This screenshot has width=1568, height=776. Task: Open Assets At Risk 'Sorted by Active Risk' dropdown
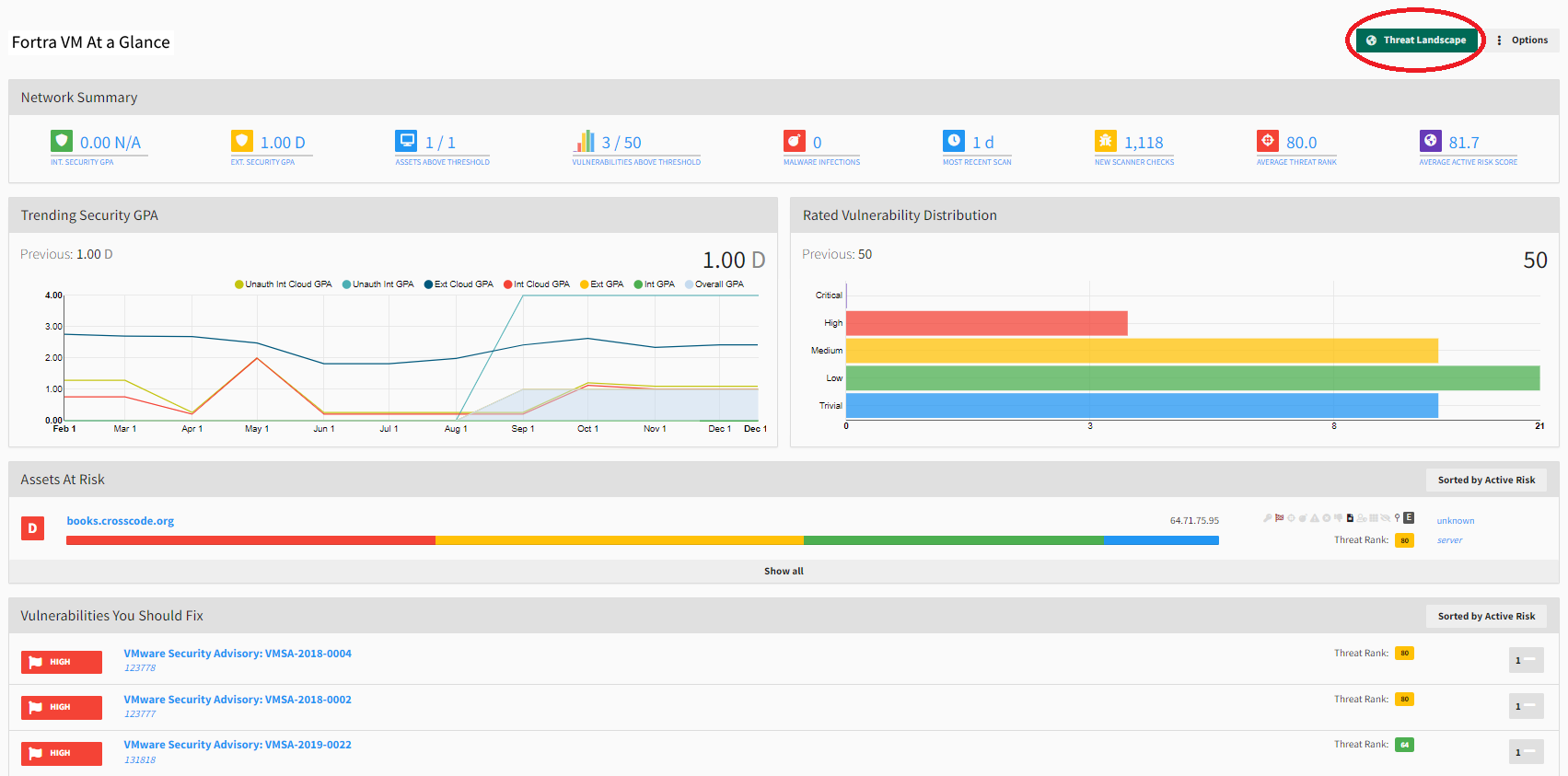1486,480
